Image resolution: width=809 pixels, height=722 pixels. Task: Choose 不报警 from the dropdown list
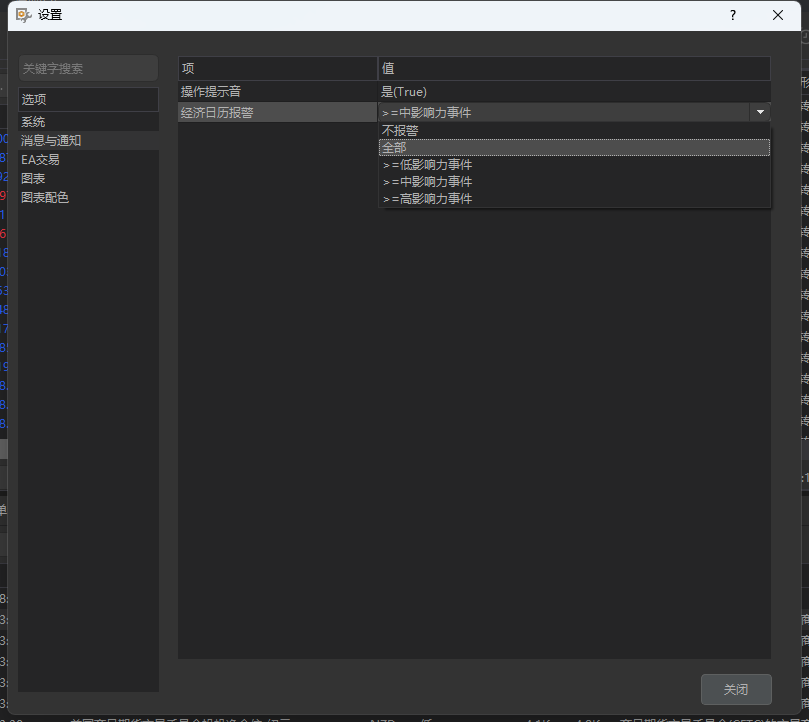400,130
